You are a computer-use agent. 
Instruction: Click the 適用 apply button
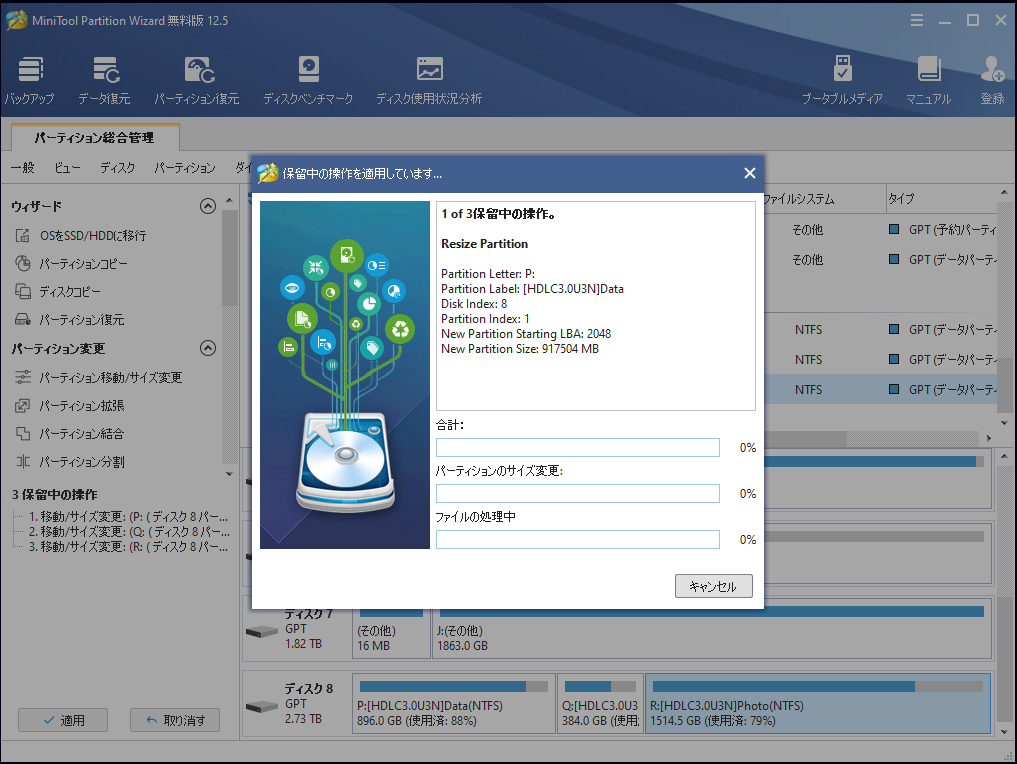63,720
